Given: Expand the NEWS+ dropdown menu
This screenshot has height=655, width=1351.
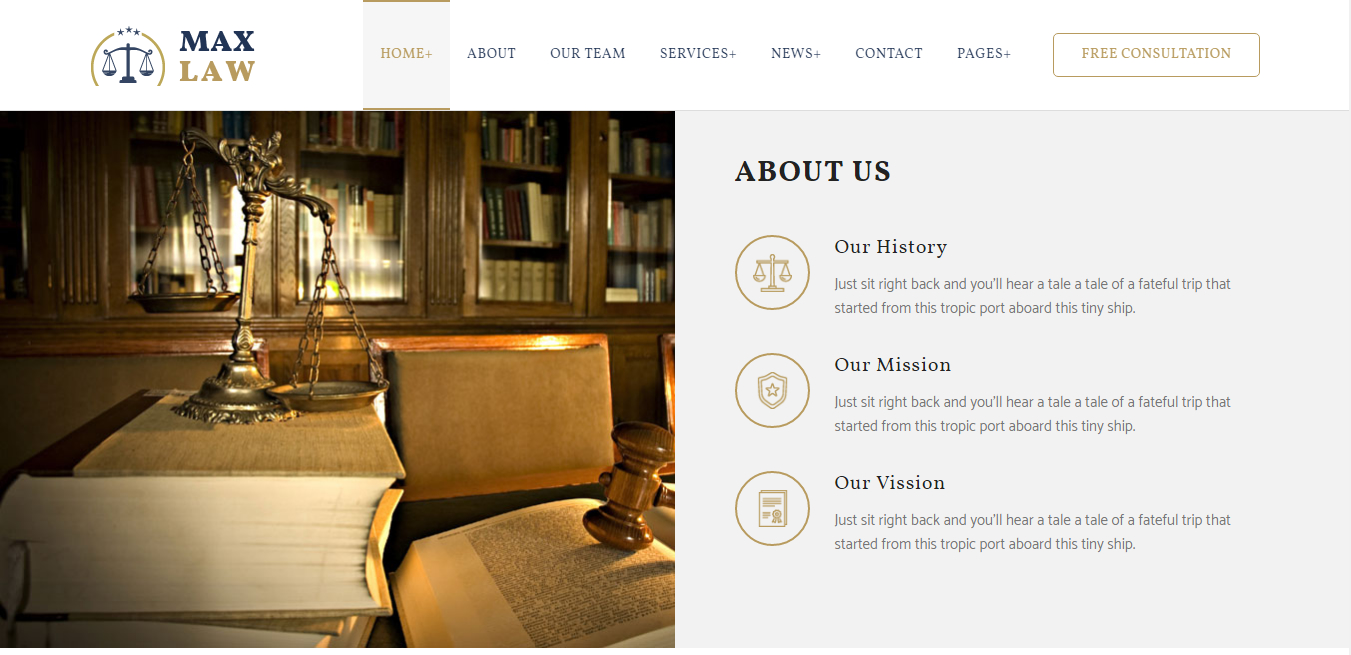Looking at the screenshot, I should (796, 54).
